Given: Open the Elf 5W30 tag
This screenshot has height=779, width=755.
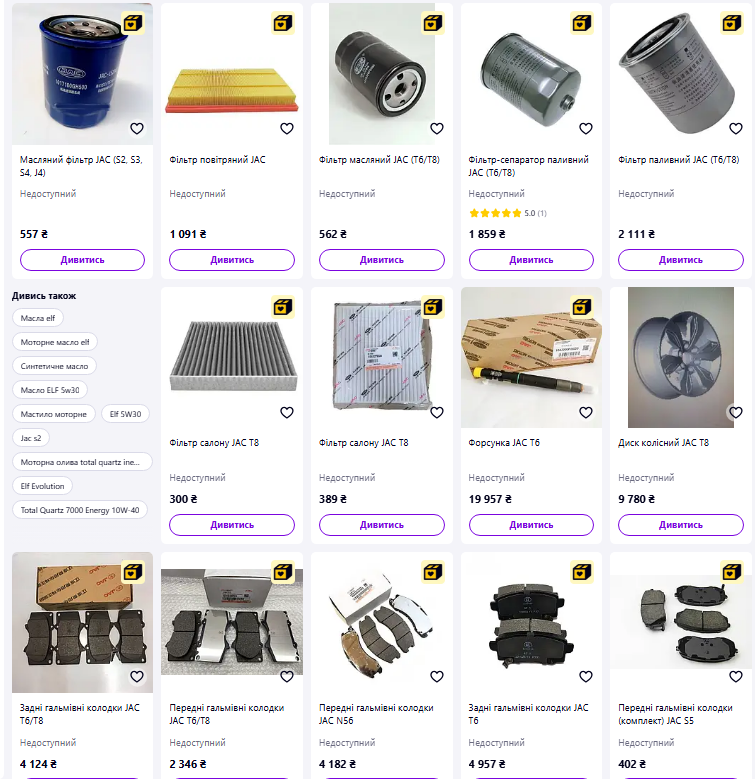Looking at the screenshot, I should click(x=125, y=414).
